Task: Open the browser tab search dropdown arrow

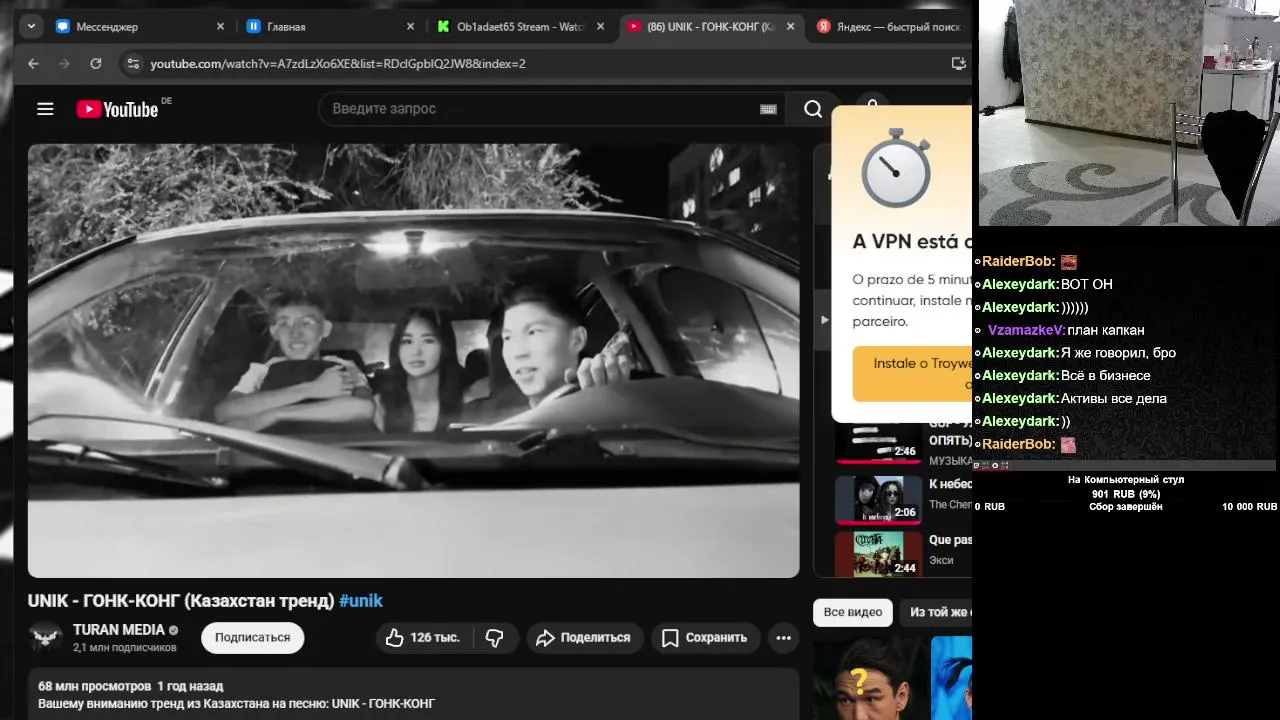Action: click(31, 27)
